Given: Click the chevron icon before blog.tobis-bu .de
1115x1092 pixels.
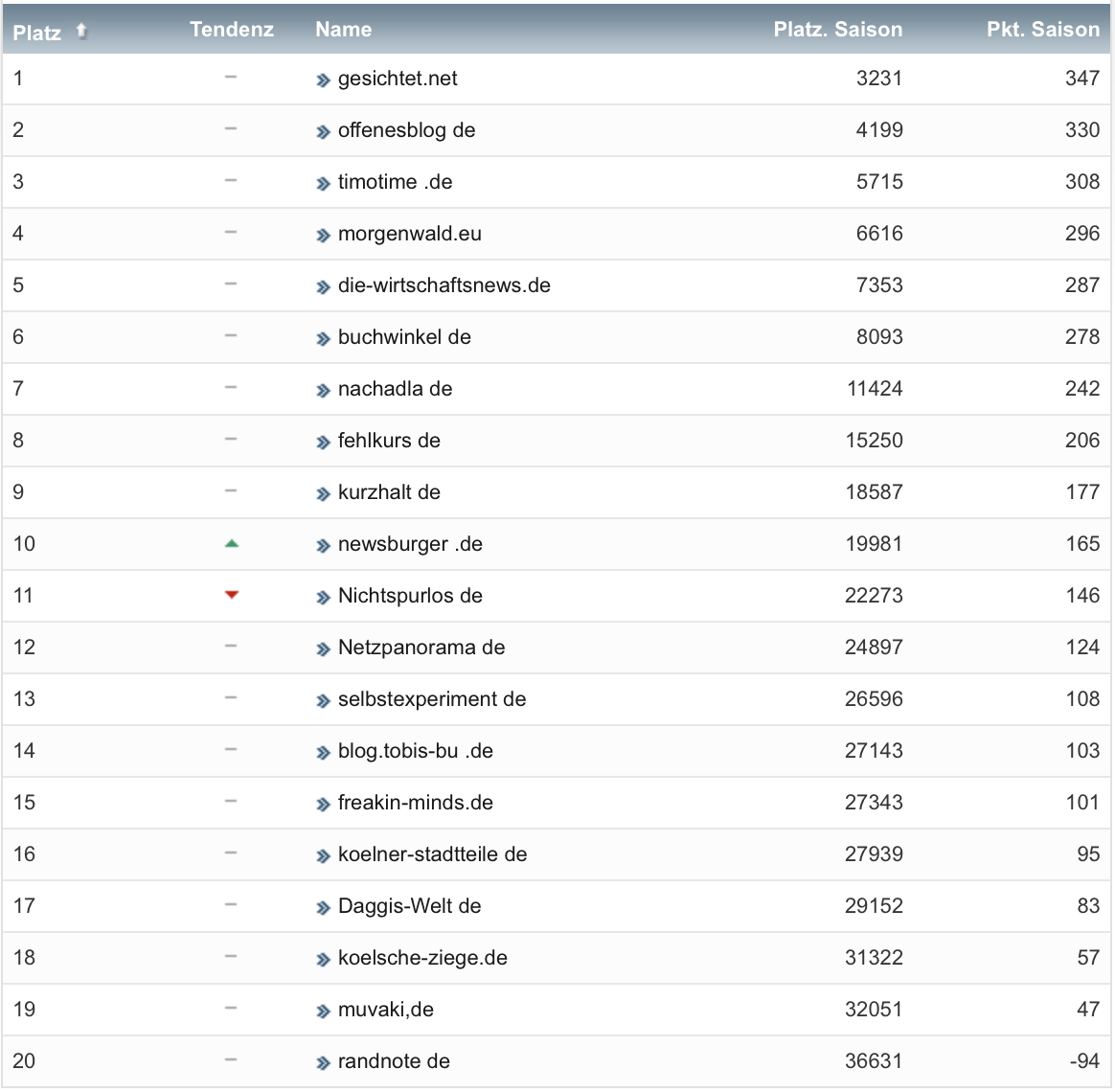Looking at the screenshot, I should [x=324, y=753].
